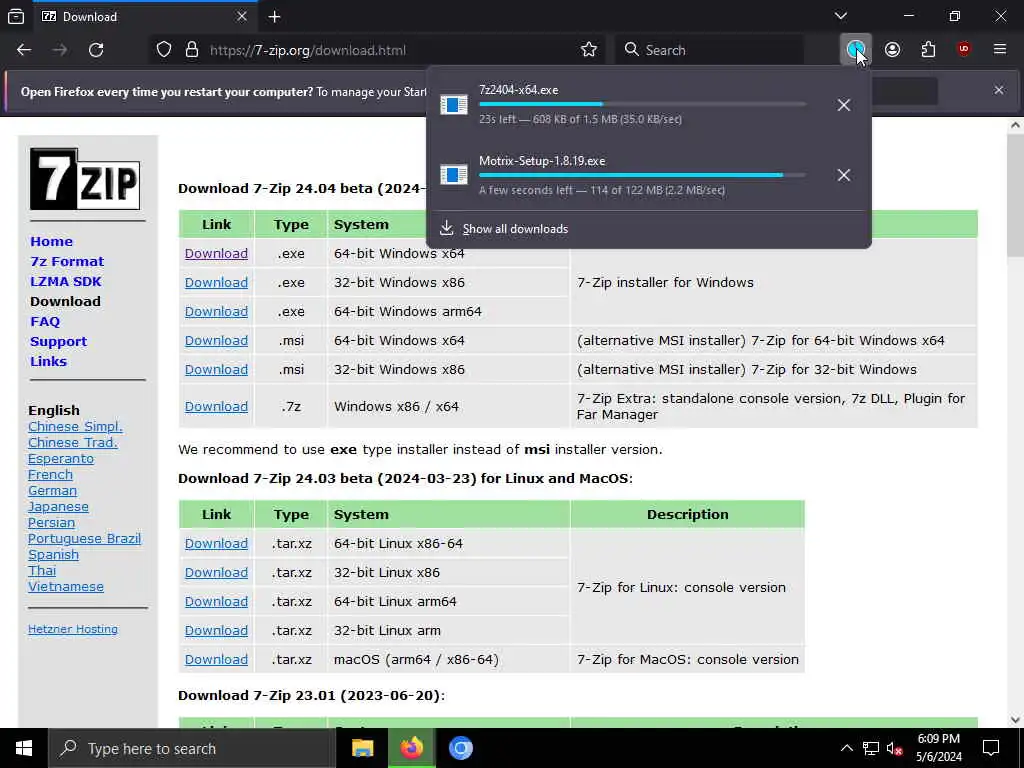Bookmark this page with star icon
The image size is (1024, 768).
588,50
